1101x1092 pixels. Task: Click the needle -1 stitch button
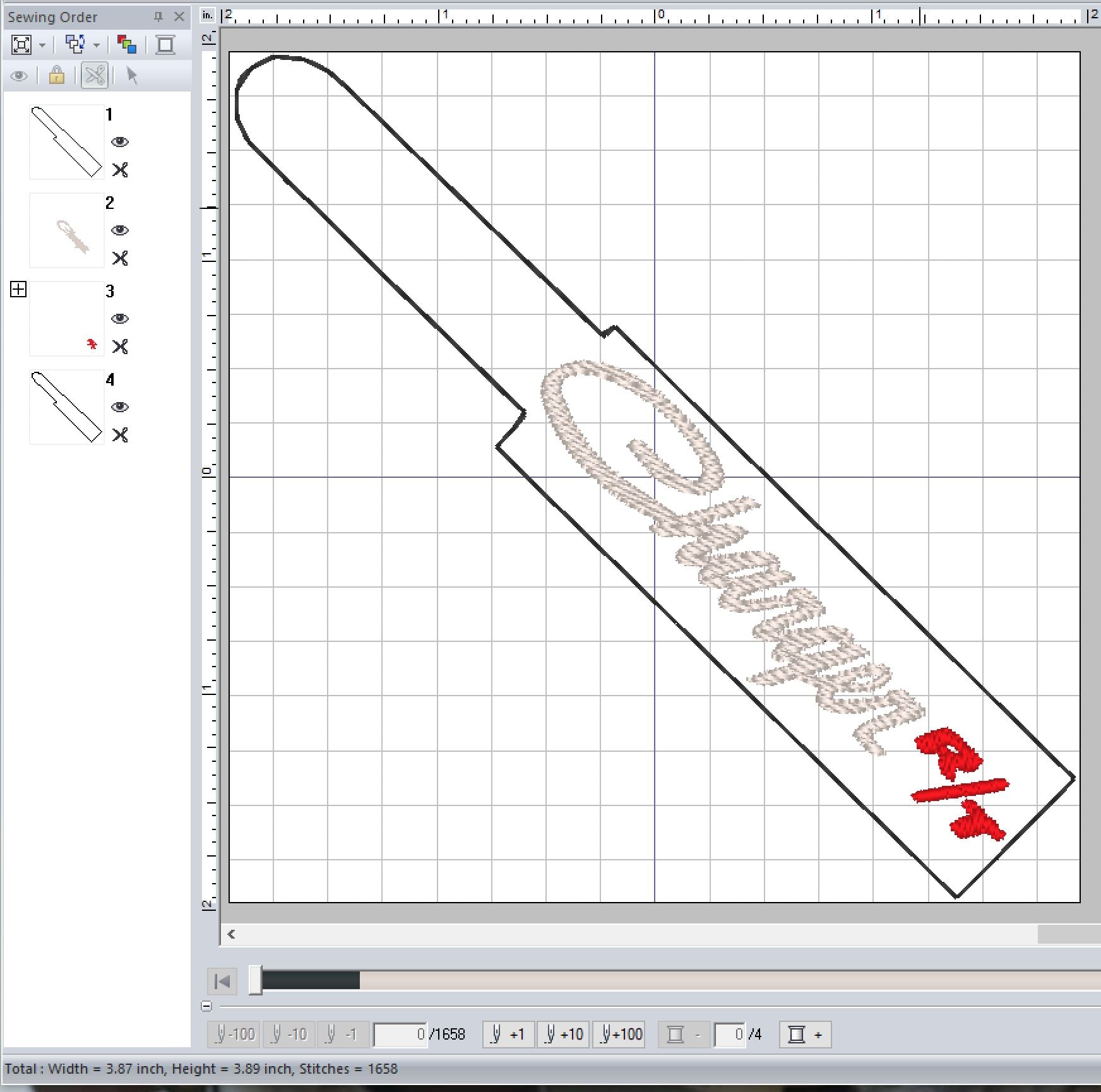343,1035
